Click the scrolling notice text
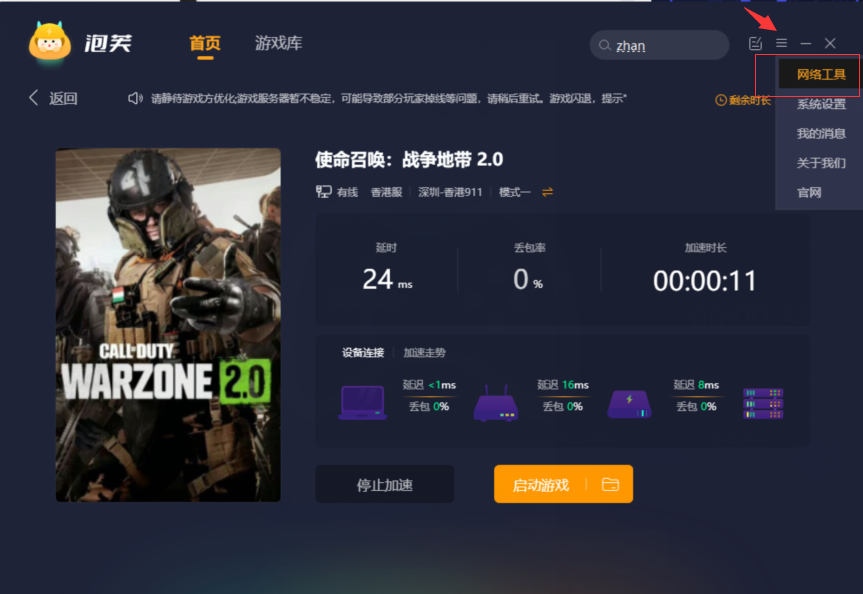The image size is (863, 594). pyautogui.click(x=389, y=99)
